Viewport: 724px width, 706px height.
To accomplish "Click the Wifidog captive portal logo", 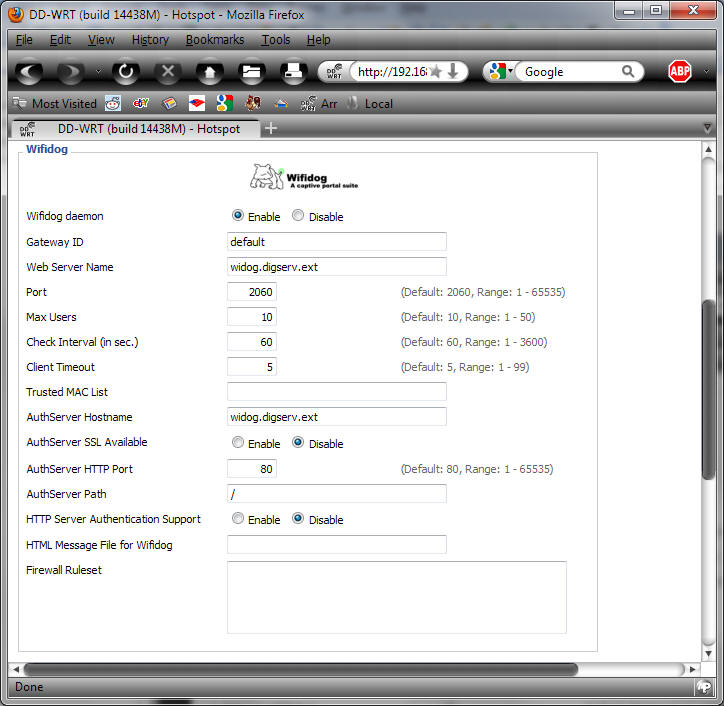I will [304, 177].
